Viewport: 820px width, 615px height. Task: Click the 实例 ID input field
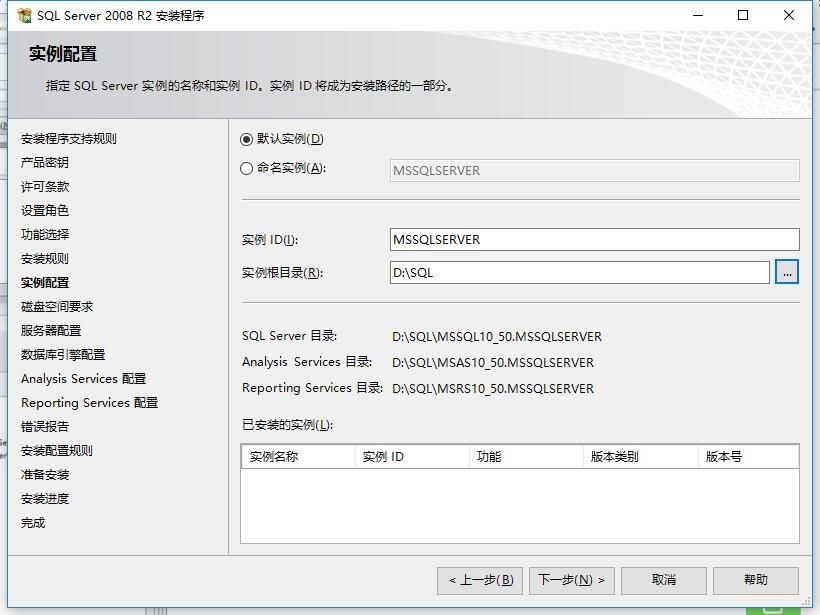[595, 240]
